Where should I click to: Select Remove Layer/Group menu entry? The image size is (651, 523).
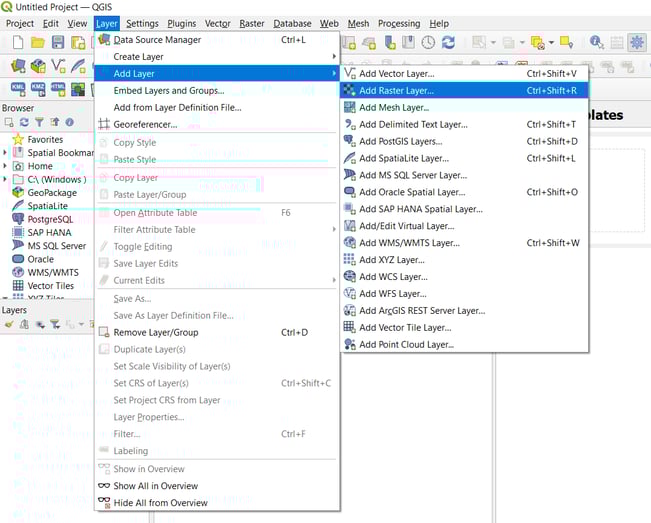(217, 332)
